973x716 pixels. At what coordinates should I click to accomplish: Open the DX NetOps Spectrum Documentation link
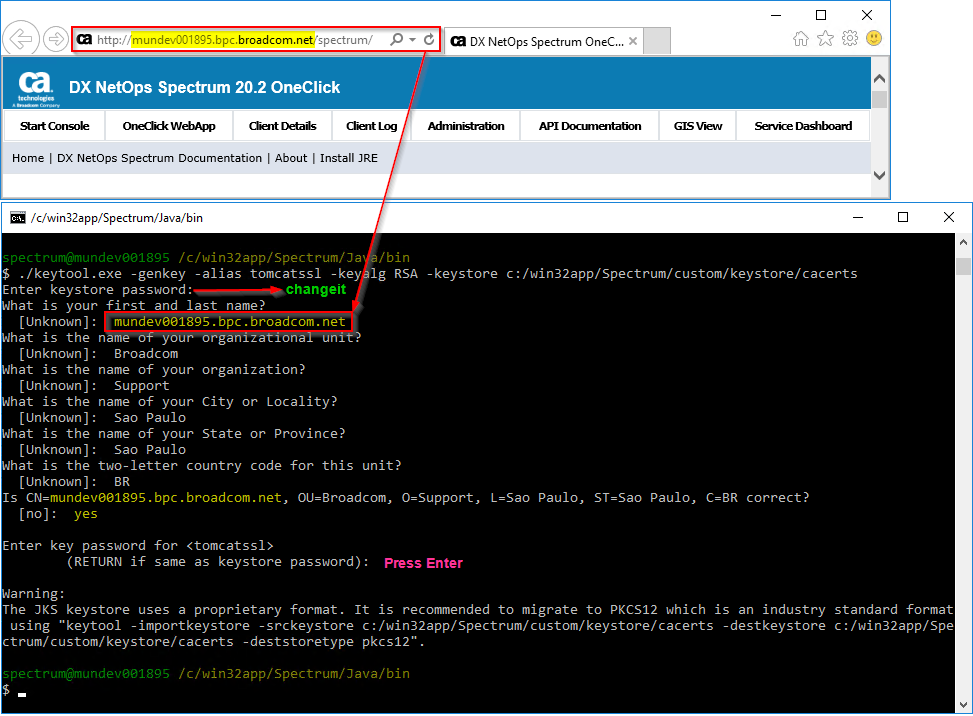click(159, 158)
